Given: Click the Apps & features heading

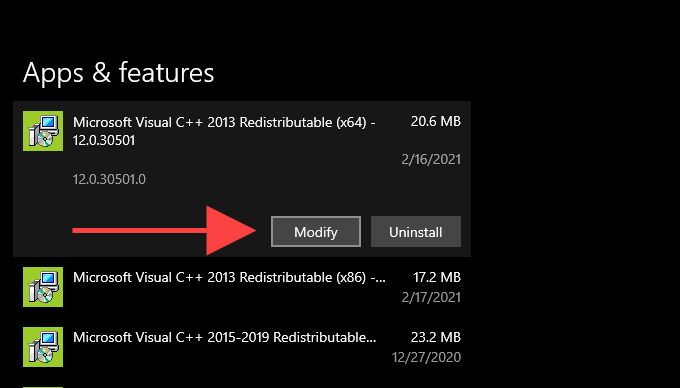Looking at the screenshot, I should click(x=118, y=72).
